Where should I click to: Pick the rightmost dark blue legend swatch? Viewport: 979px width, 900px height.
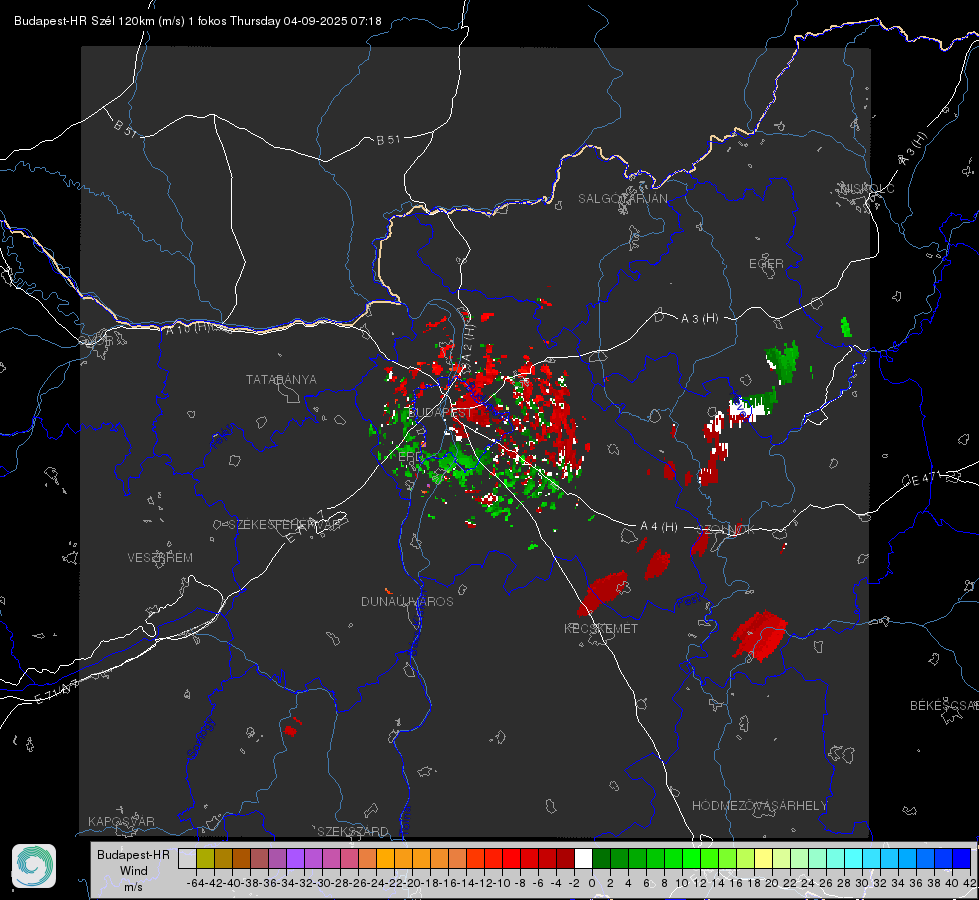962,858
